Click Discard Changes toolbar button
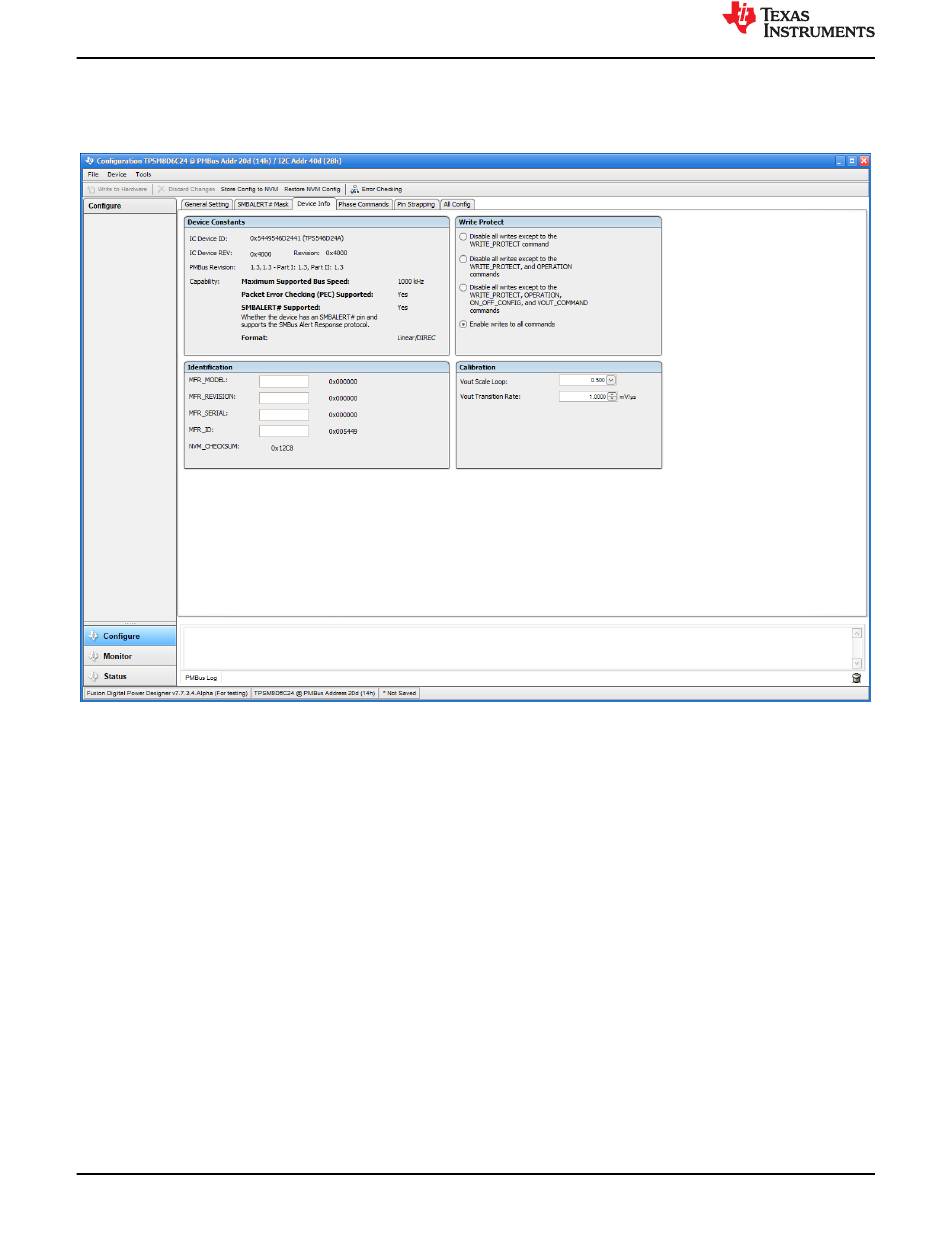 tap(186, 188)
